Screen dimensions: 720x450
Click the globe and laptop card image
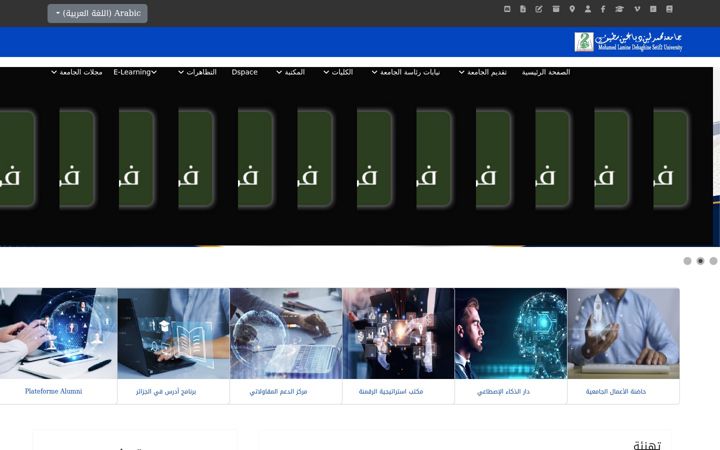click(286, 333)
